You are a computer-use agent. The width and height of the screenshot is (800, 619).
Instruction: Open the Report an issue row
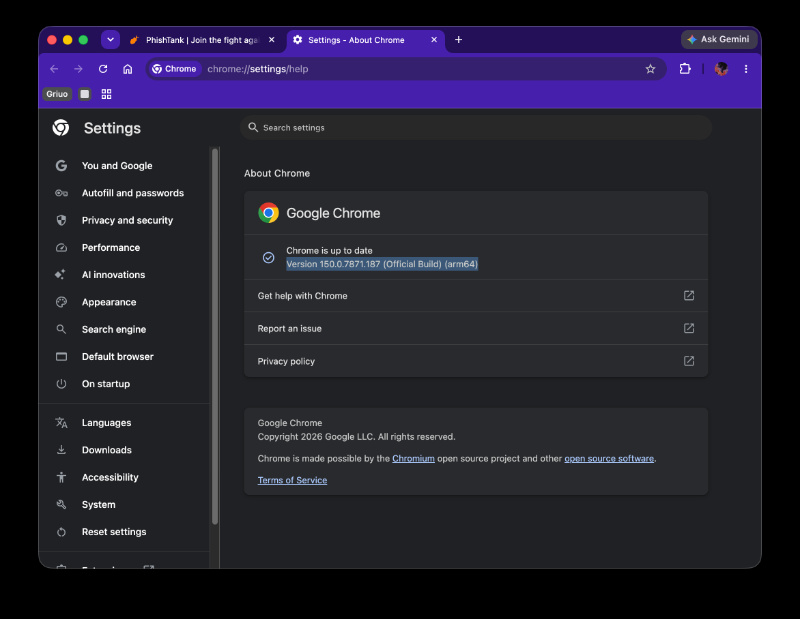476,329
